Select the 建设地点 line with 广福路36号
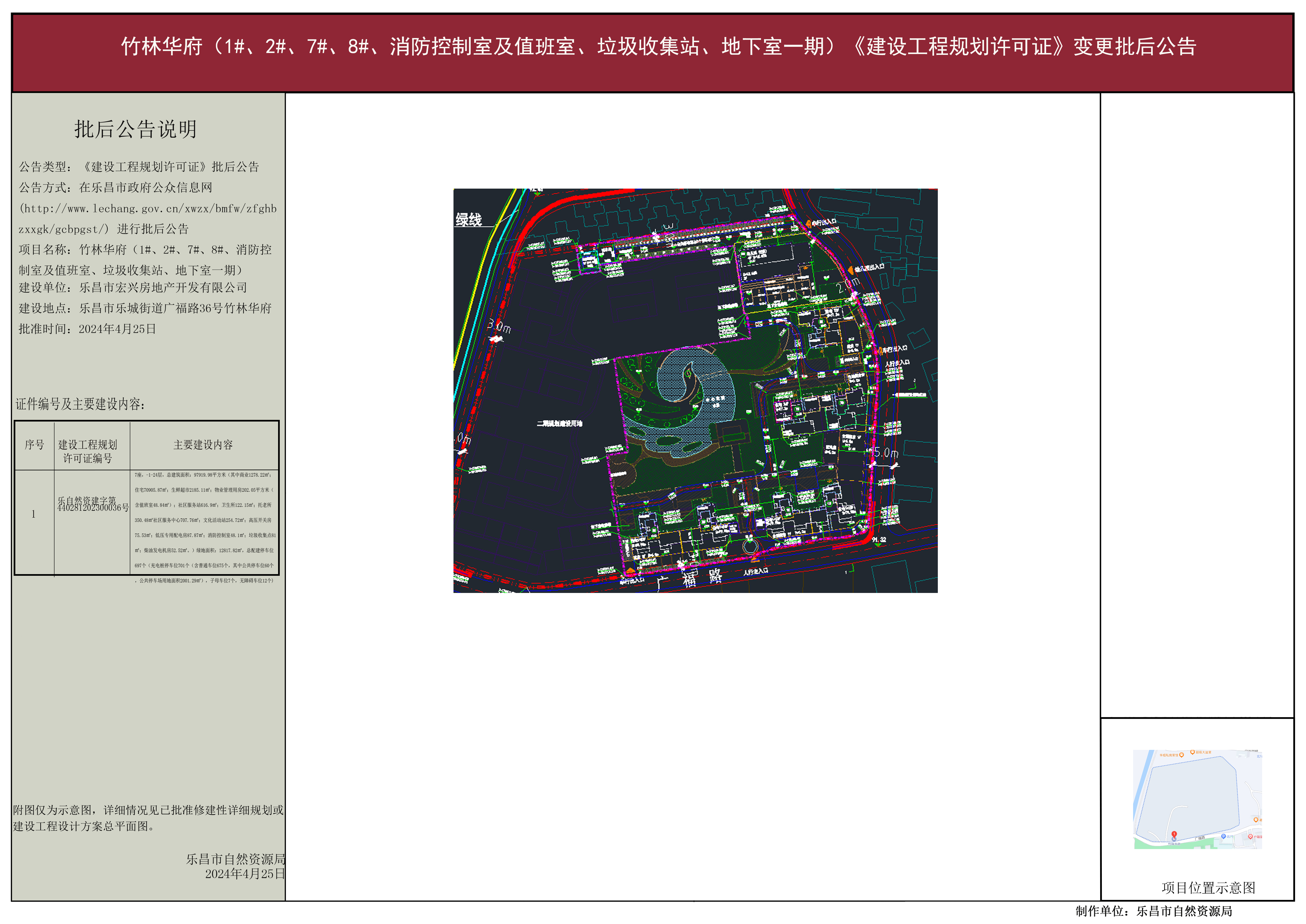The width and height of the screenshot is (1306, 924). 145,308
